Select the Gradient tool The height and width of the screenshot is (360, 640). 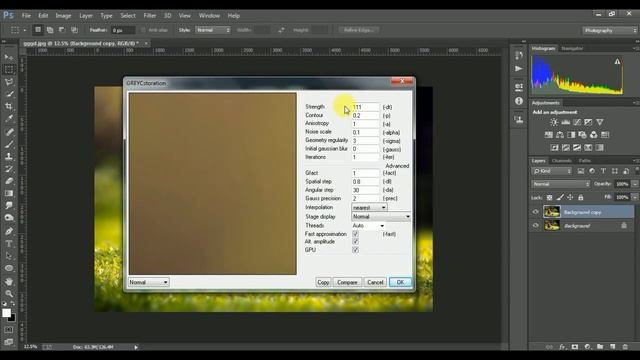click(x=9, y=193)
